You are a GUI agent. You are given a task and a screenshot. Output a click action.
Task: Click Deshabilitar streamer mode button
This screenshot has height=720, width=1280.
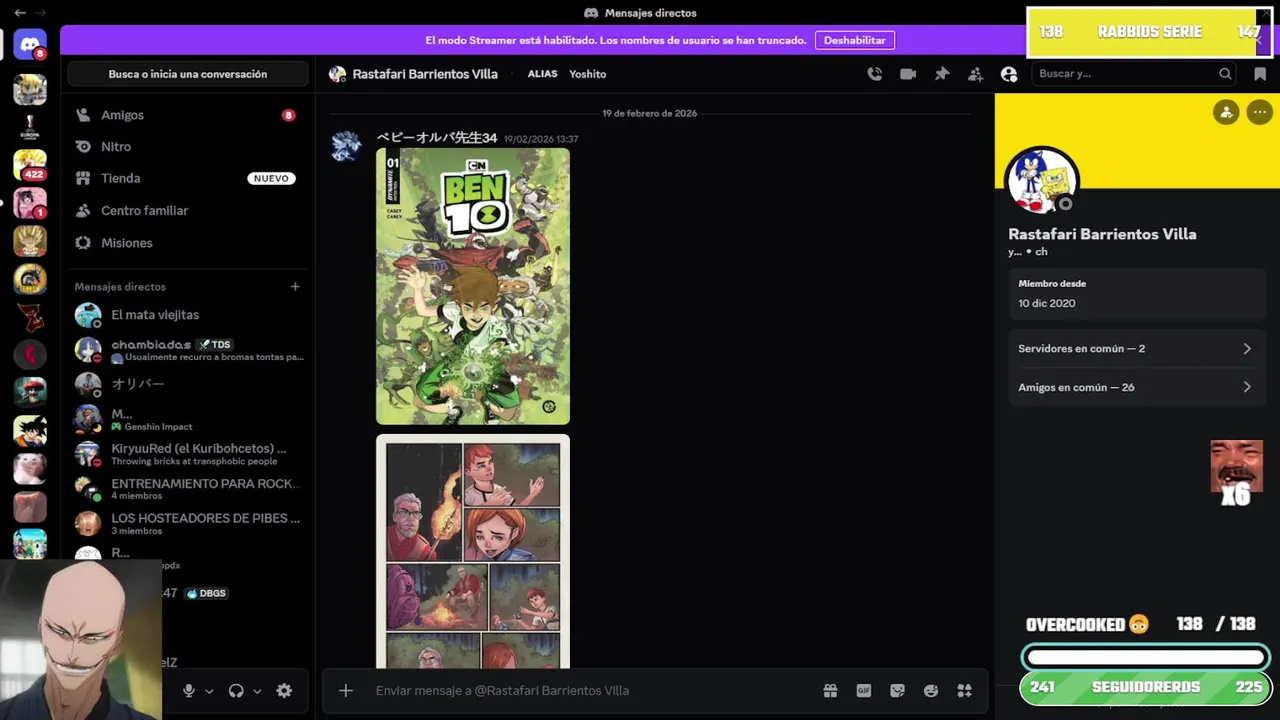(855, 40)
